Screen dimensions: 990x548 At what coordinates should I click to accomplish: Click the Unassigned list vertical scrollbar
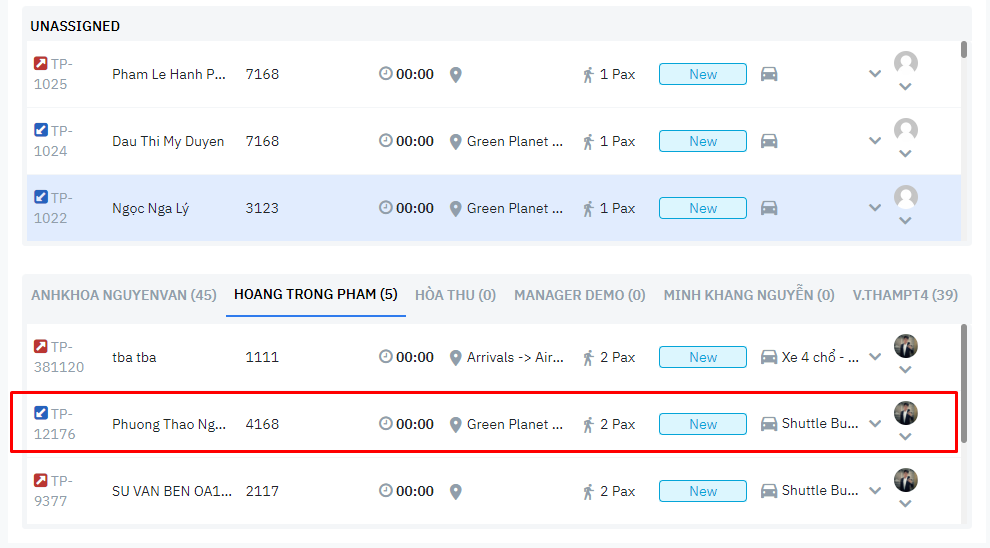pyautogui.click(x=963, y=50)
